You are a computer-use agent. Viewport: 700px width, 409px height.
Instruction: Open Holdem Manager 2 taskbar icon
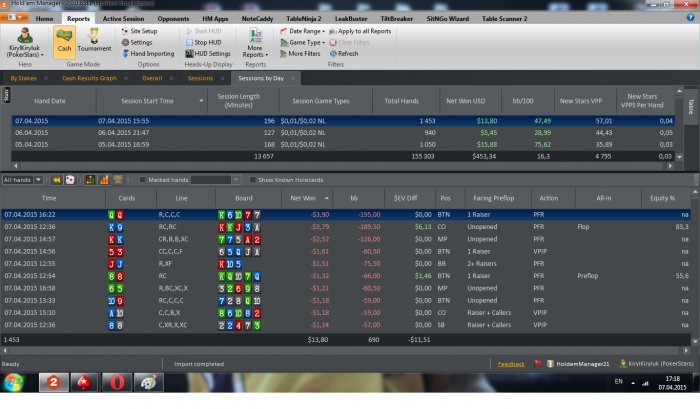pos(54,383)
